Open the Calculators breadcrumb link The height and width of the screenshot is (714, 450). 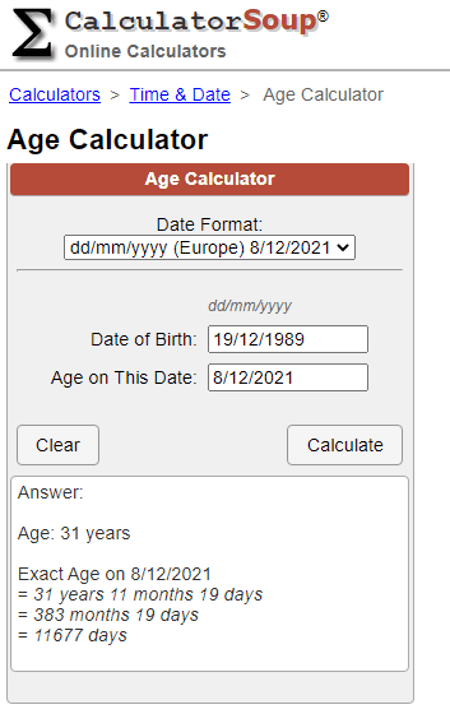click(x=55, y=95)
